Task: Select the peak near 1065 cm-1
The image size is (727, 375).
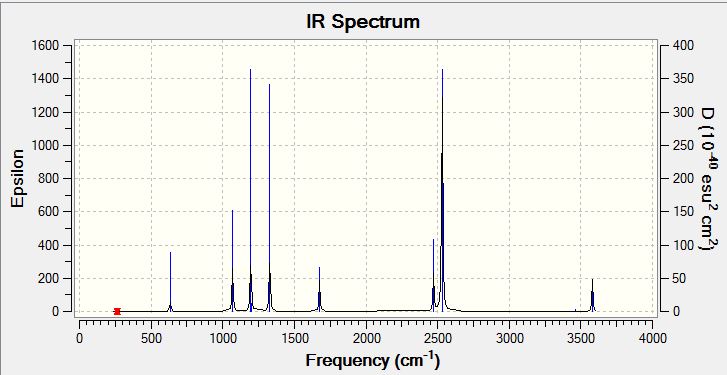Action: pyautogui.click(x=233, y=261)
